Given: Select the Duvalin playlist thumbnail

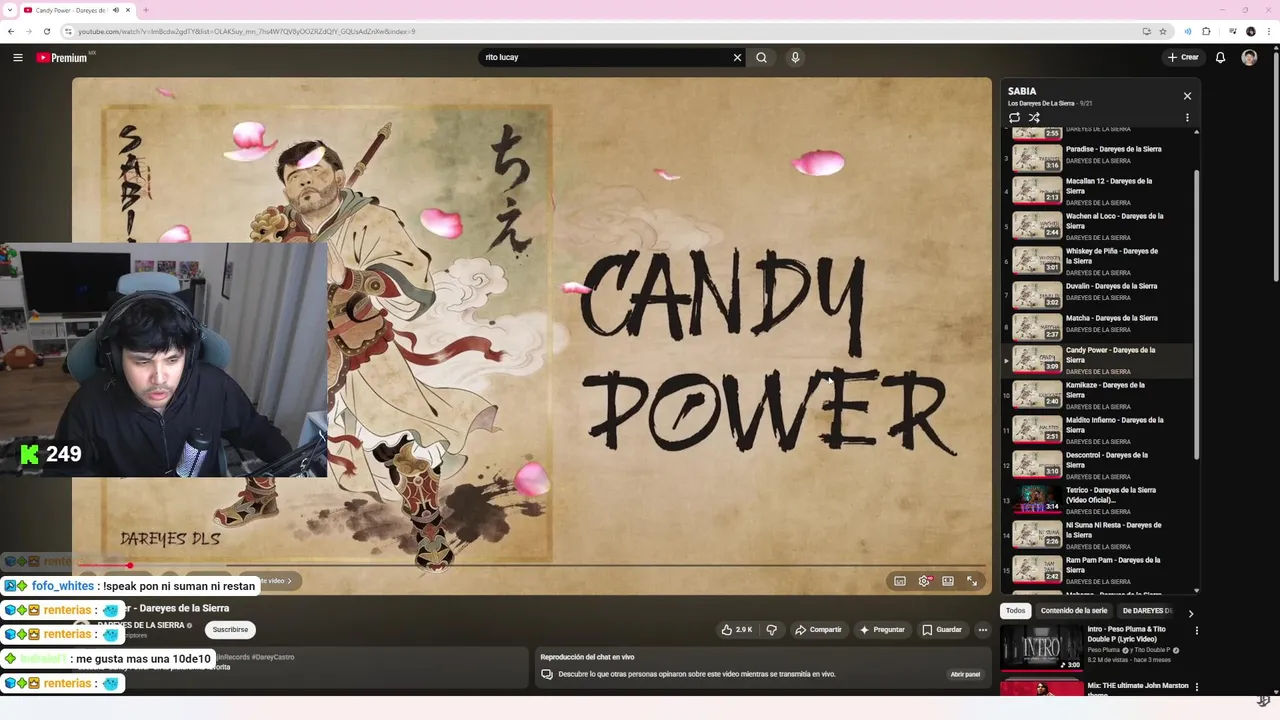Looking at the screenshot, I should tap(1037, 294).
